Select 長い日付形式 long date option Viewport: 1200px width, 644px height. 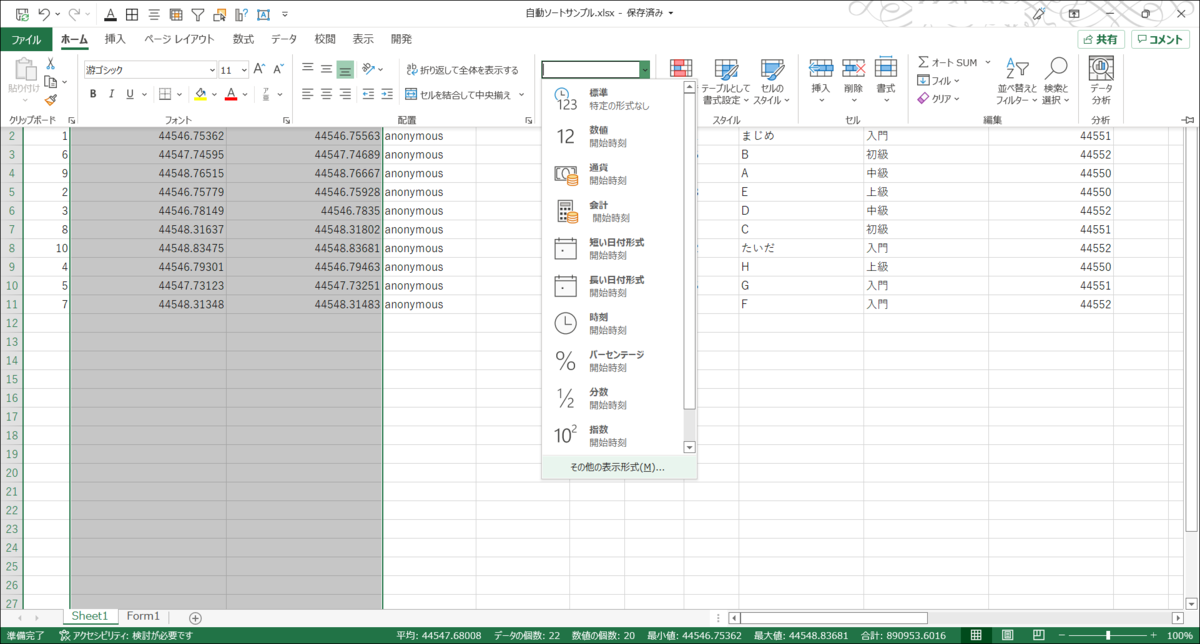(x=612, y=286)
